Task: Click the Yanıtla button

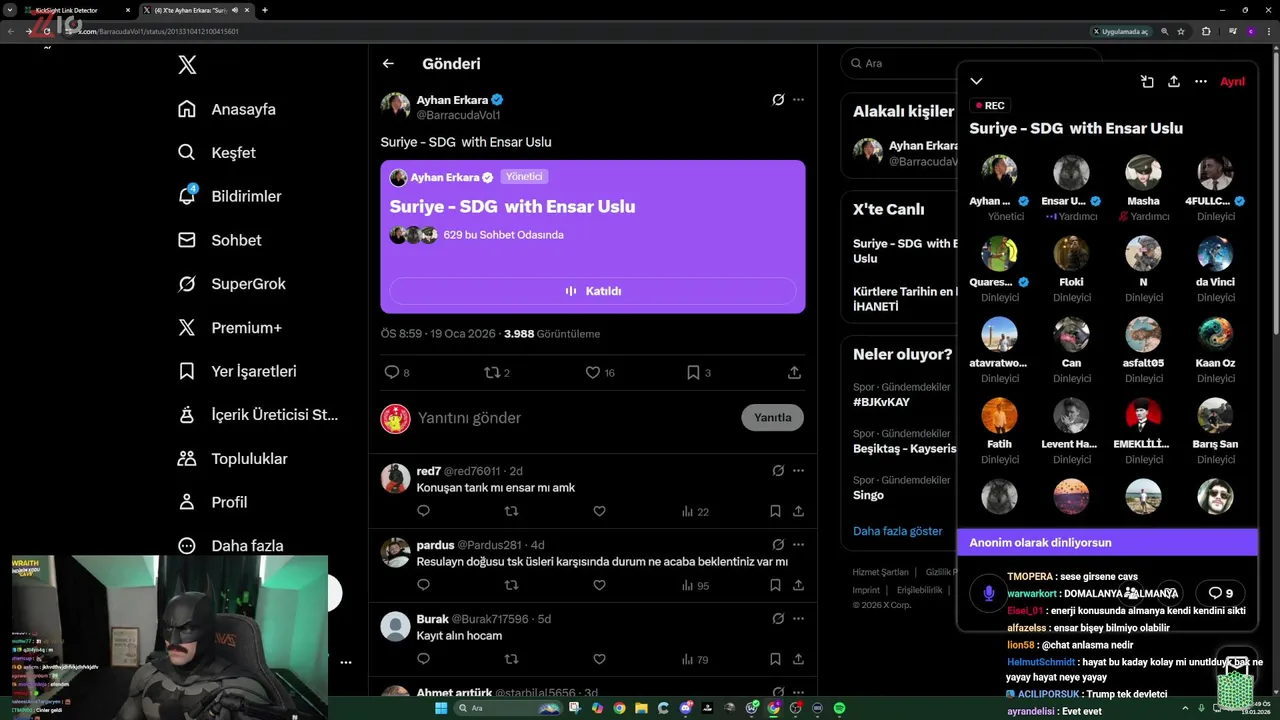Action: 772,418
